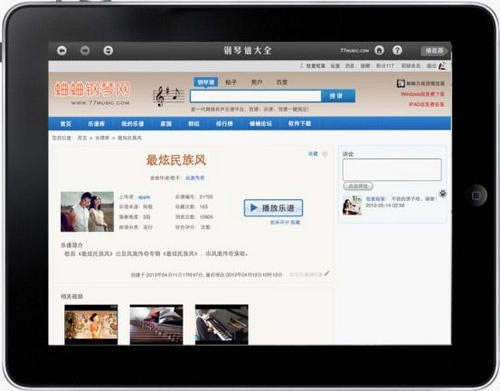Open 群组 in the navigation bar
Image resolution: width=500 pixels, height=391 pixels.
tap(194, 124)
